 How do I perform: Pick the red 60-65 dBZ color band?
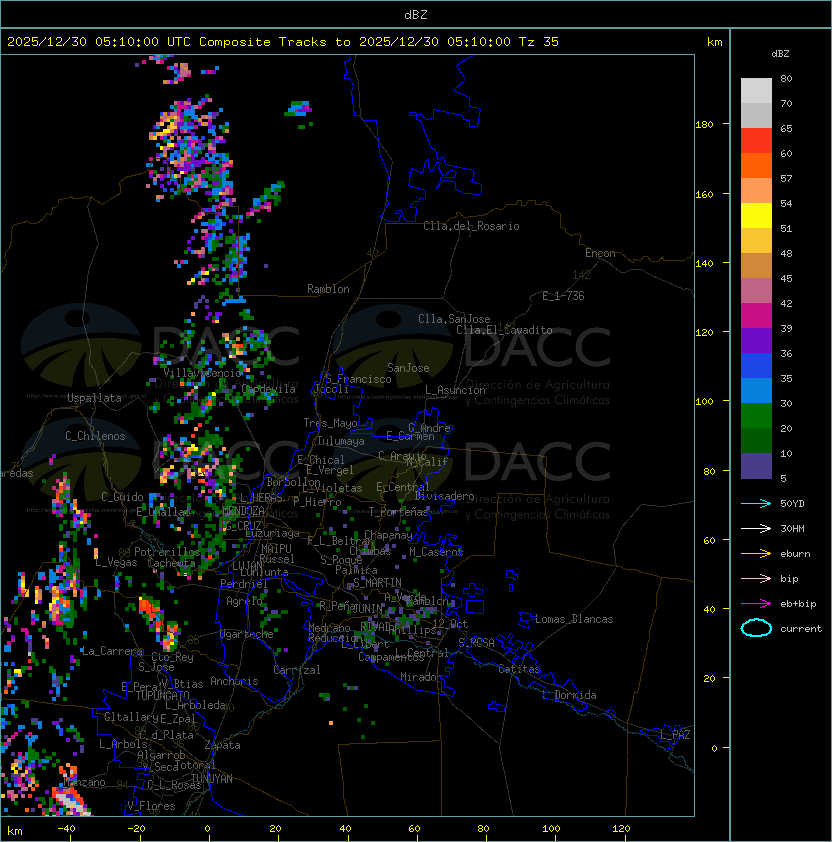pos(756,141)
